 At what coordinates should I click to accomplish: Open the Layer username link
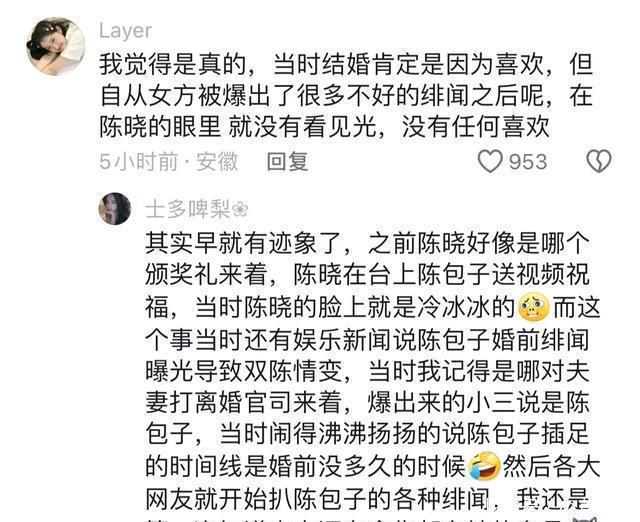(125, 31)
